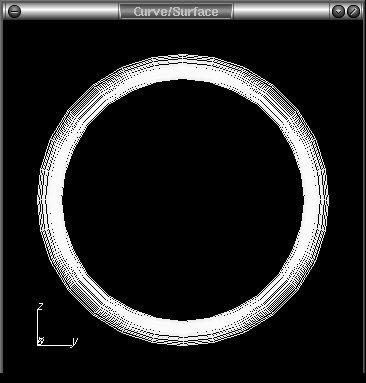Maximize the window using the slash-circle button
366x383 pixels.
353,11
